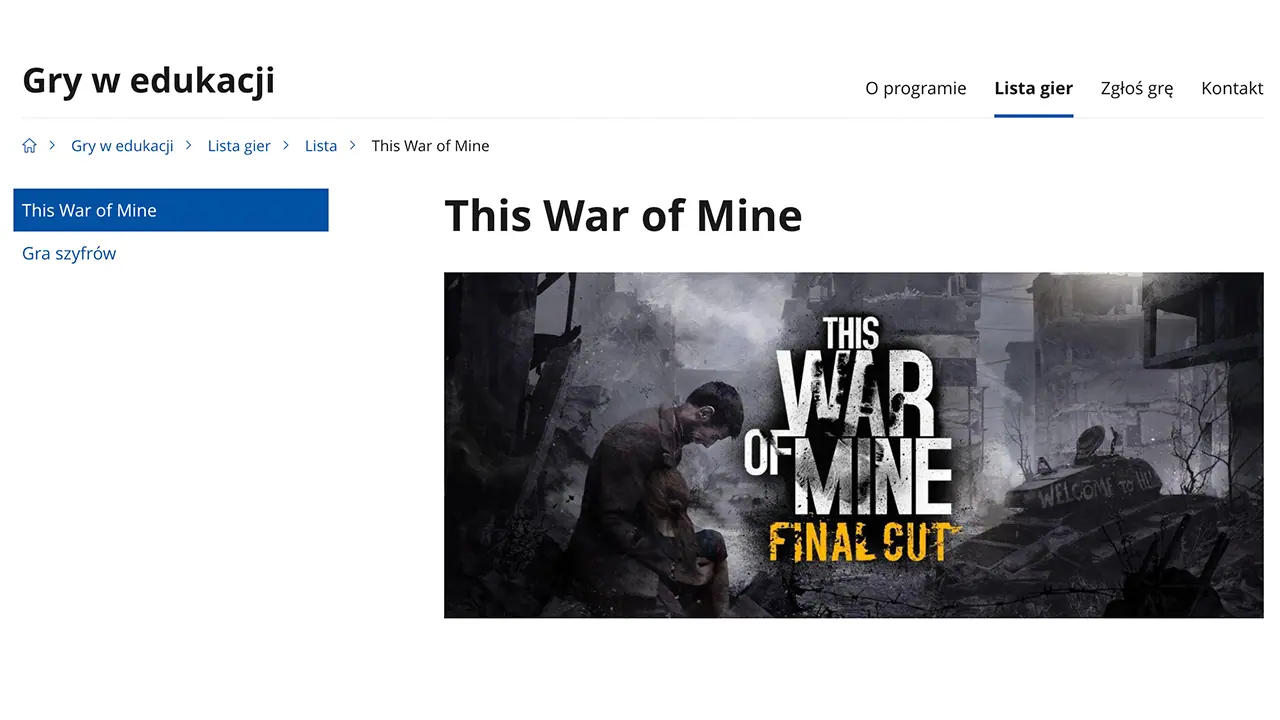Click the 'This War of Mine' page heading

coord(622,215)
